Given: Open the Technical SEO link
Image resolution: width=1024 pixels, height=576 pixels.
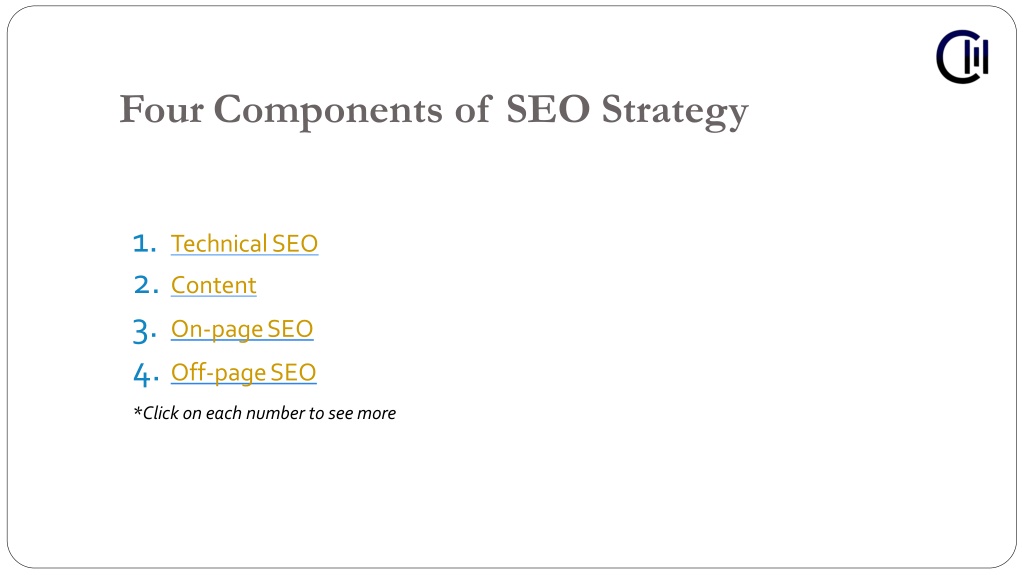Looking at the screenshot, I should click(244, 244).
